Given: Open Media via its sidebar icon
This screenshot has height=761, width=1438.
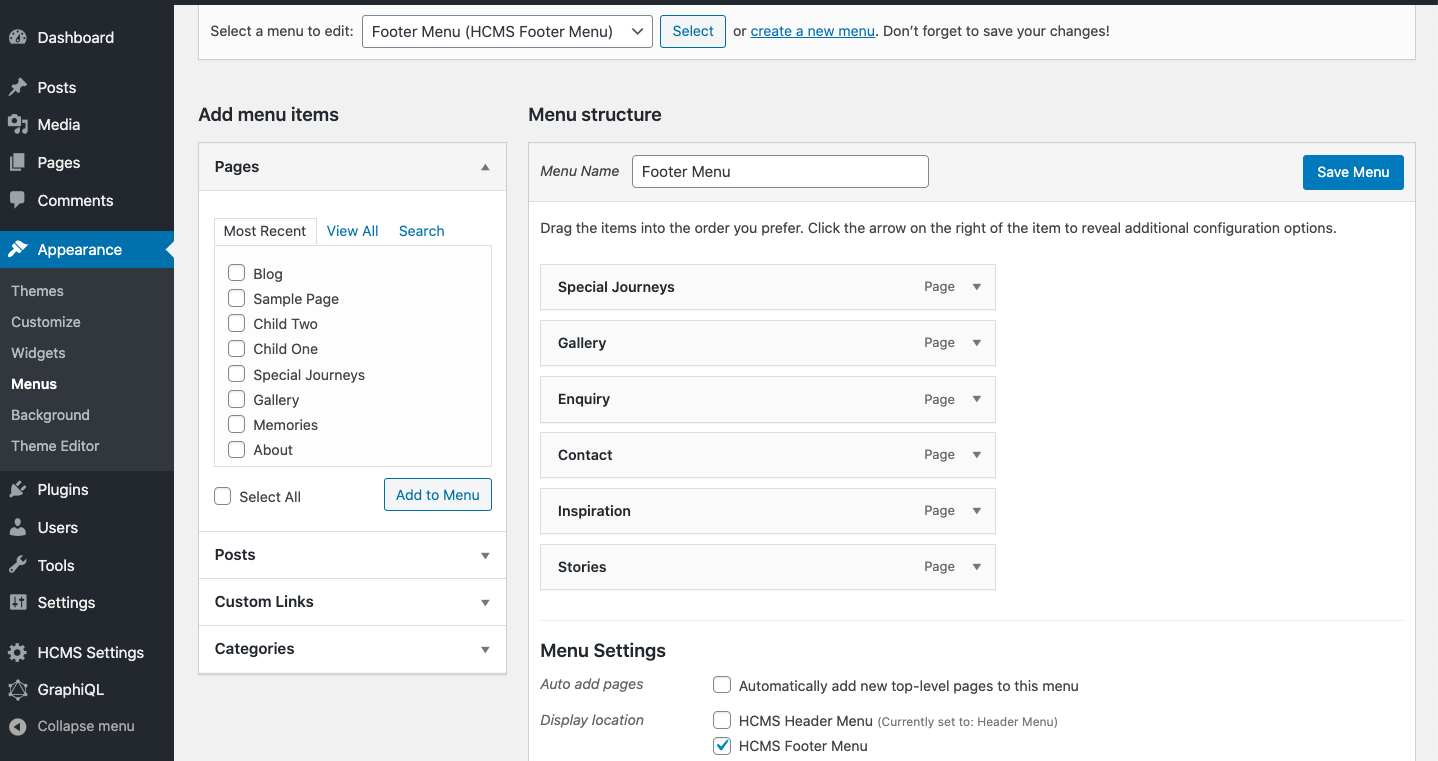Looking at the screenshot, I should click(18, 125).
